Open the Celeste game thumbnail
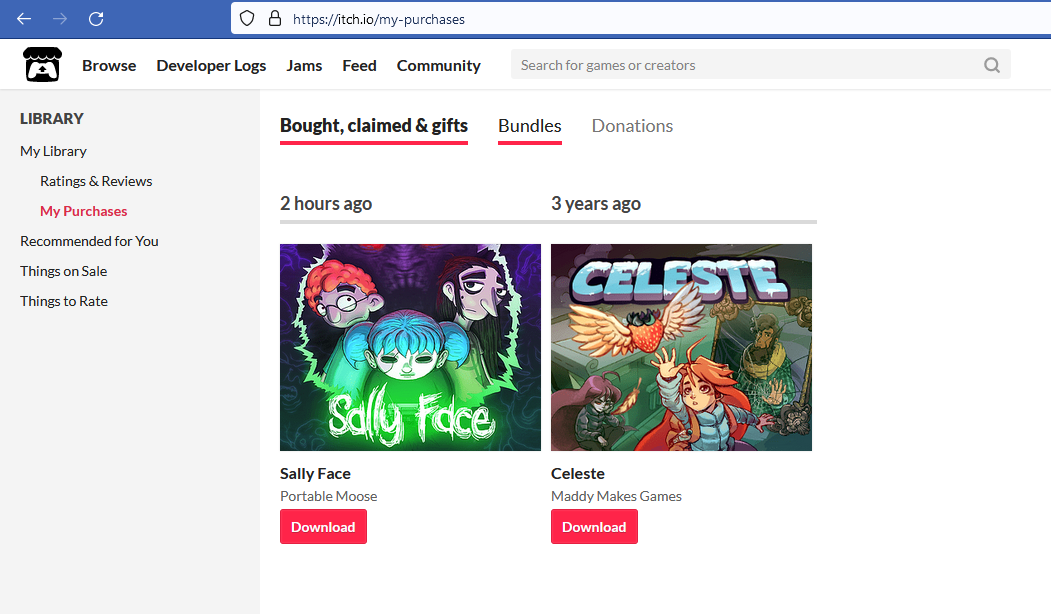This screenshot has height=614, width=1051. [681, 347]
